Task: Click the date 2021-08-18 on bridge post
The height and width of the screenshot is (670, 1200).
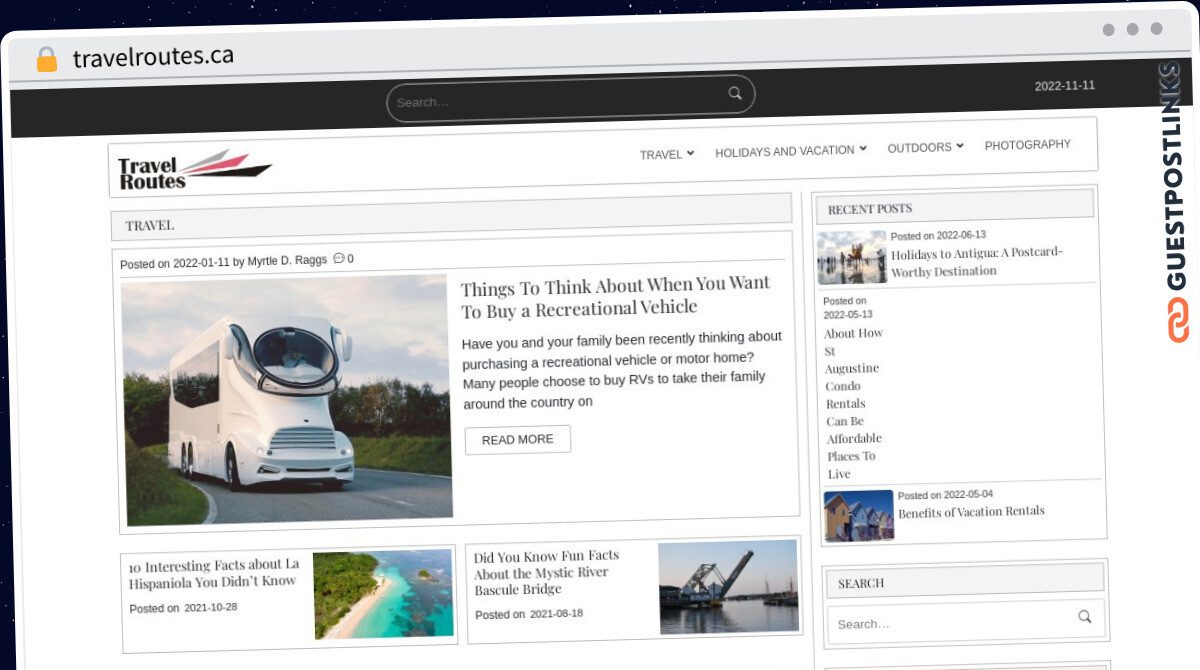Action: click(556, 613)
